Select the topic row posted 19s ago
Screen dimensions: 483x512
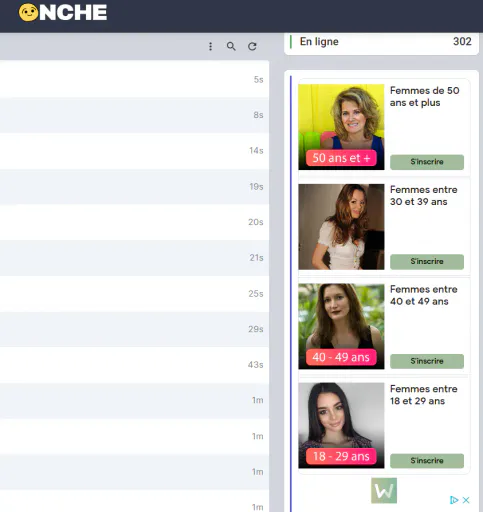tap(134, 186)
